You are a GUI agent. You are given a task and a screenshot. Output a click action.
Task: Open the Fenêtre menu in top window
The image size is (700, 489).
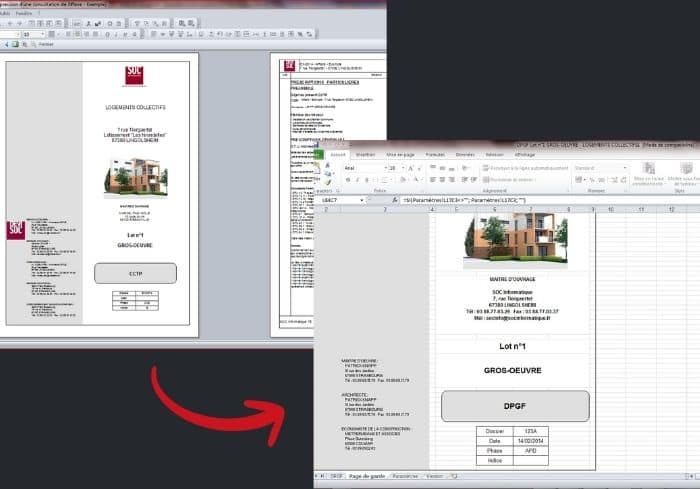tap(24, 13)
